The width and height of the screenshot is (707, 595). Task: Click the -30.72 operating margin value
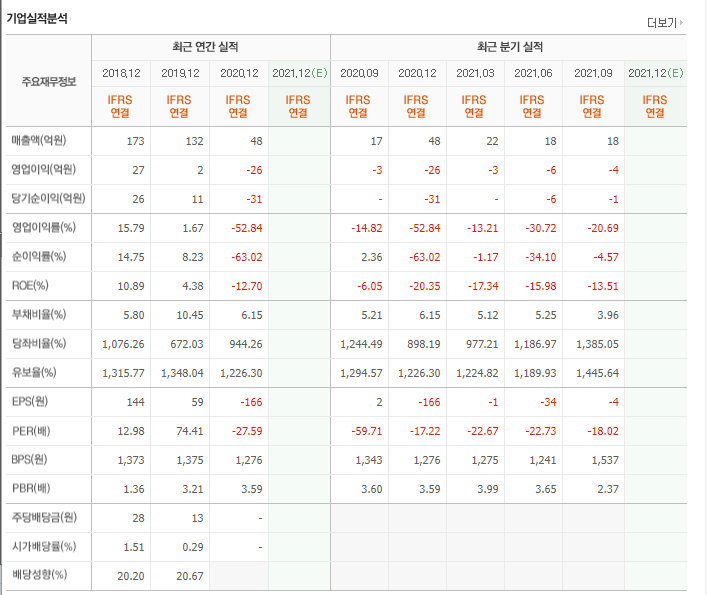click(x=541, y=228)
